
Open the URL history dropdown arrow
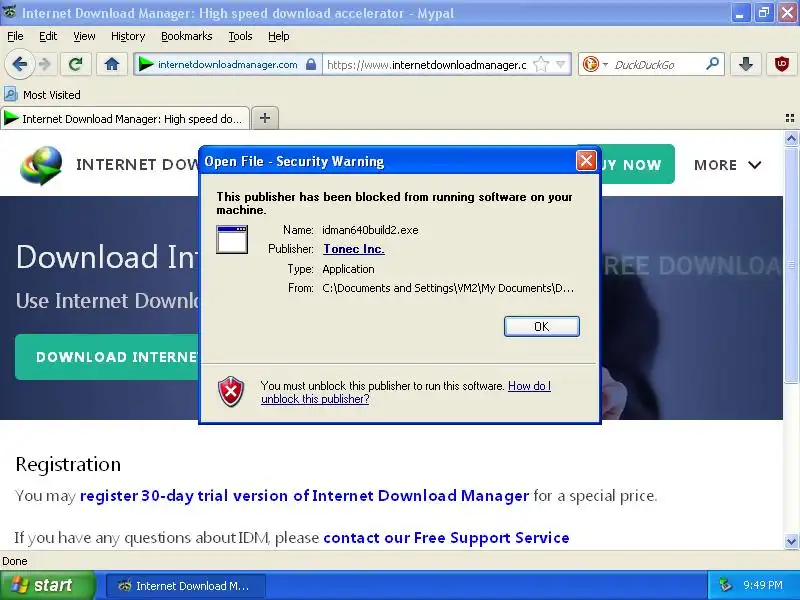click(x=561, y=64)
